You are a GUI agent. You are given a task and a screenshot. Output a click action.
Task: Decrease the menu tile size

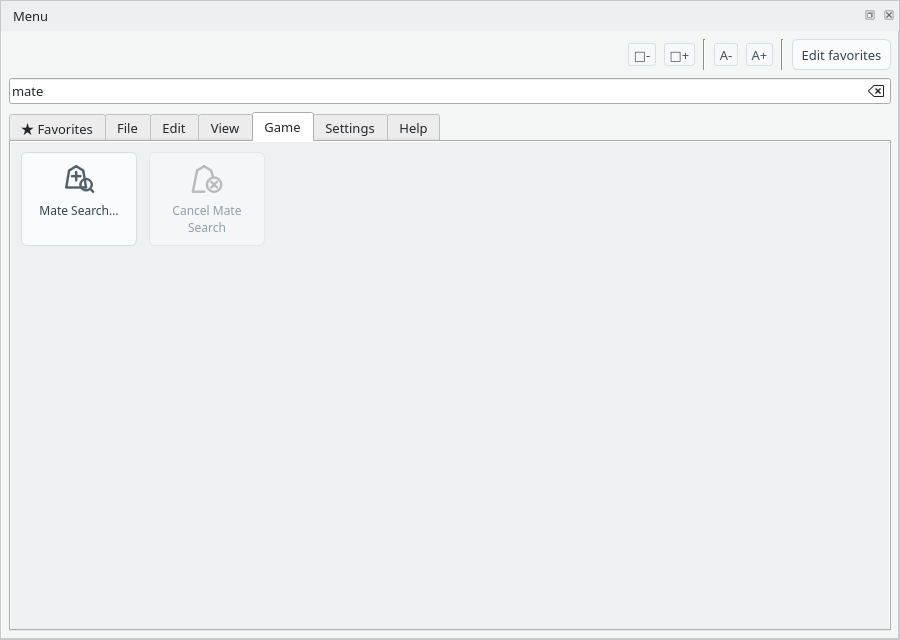pos(642,56)
